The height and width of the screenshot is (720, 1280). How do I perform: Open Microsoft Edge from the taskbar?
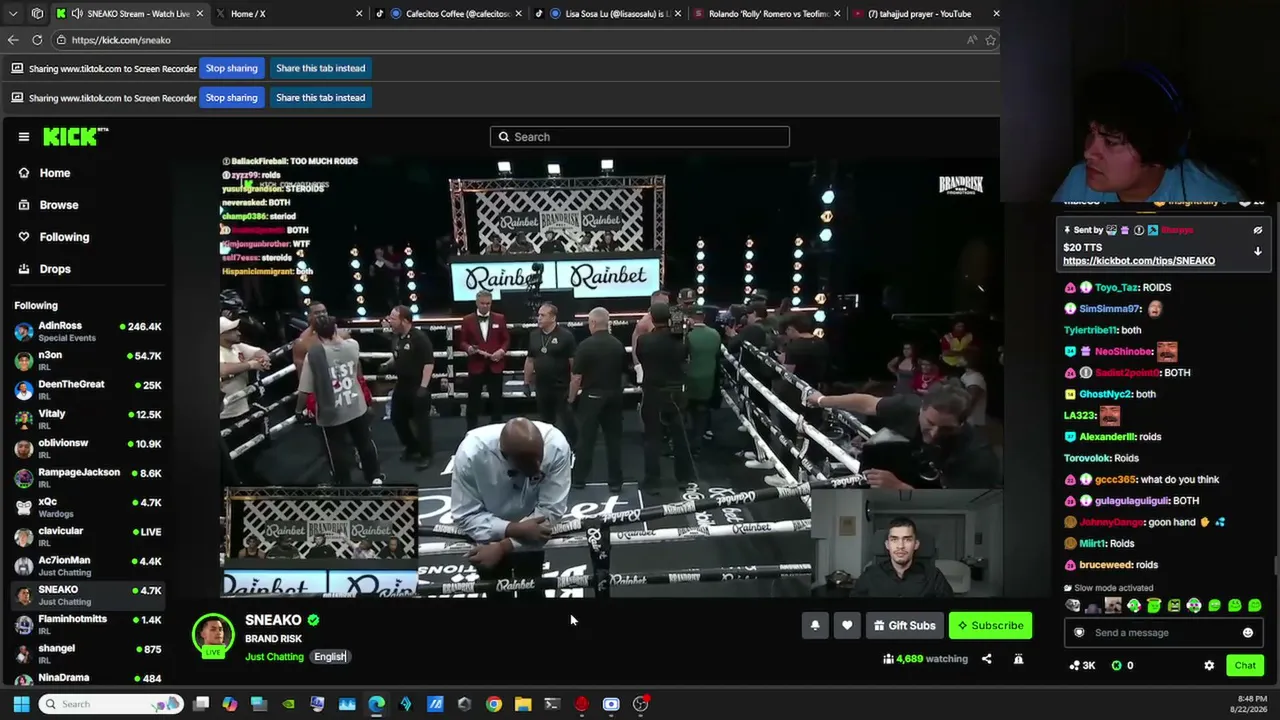click(x=376, y=704)
